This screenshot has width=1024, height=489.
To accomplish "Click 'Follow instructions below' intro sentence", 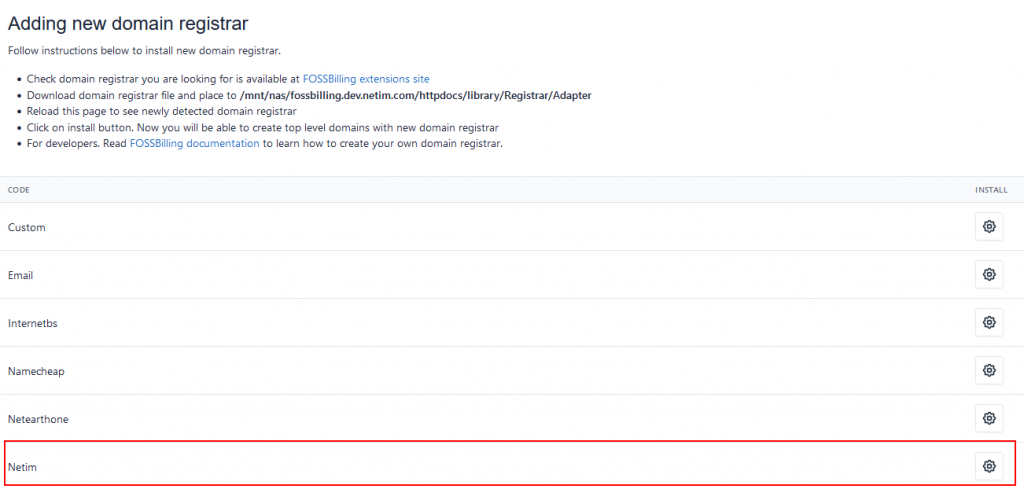I will [144, 50].
